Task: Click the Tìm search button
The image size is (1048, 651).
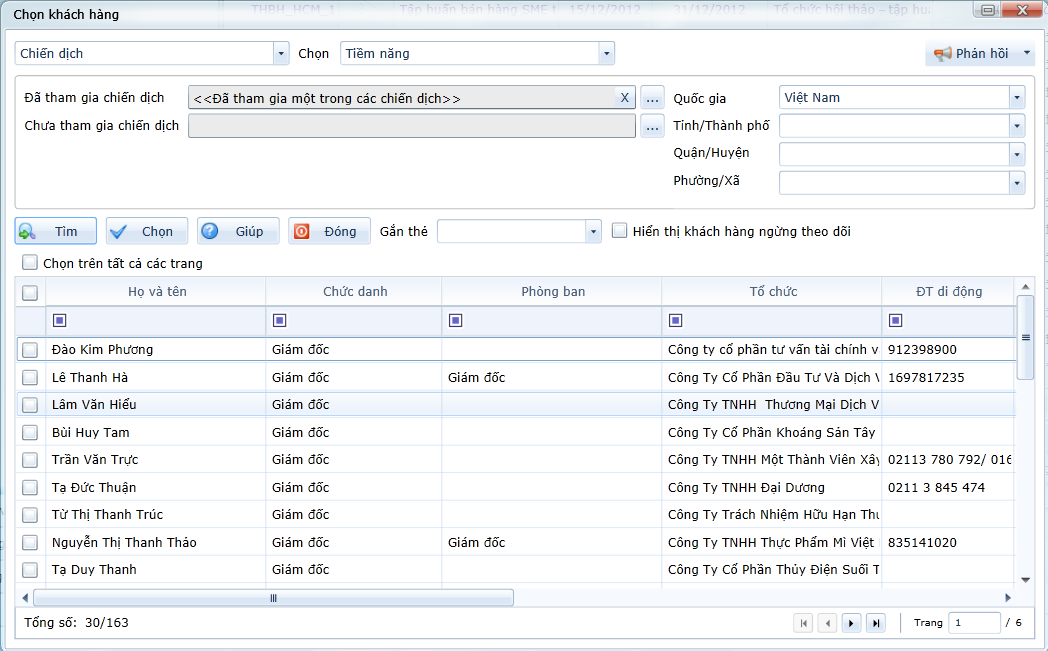Action: 56,231
